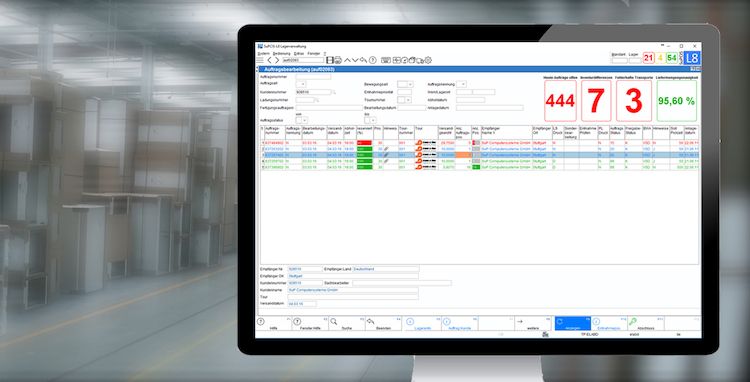
Task: Click the blue Anzeigen function button
Action: click(573, 324)
